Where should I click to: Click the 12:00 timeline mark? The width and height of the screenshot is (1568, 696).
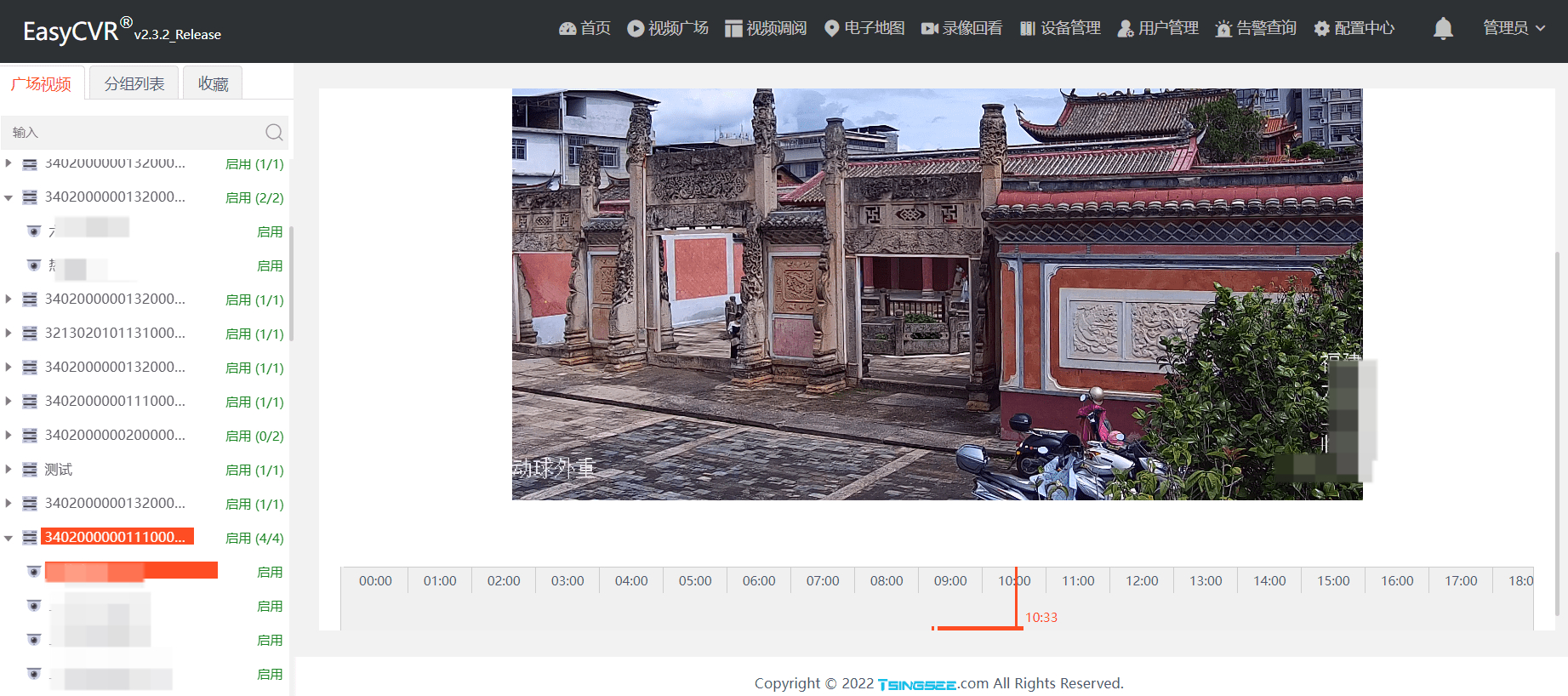1142,581
